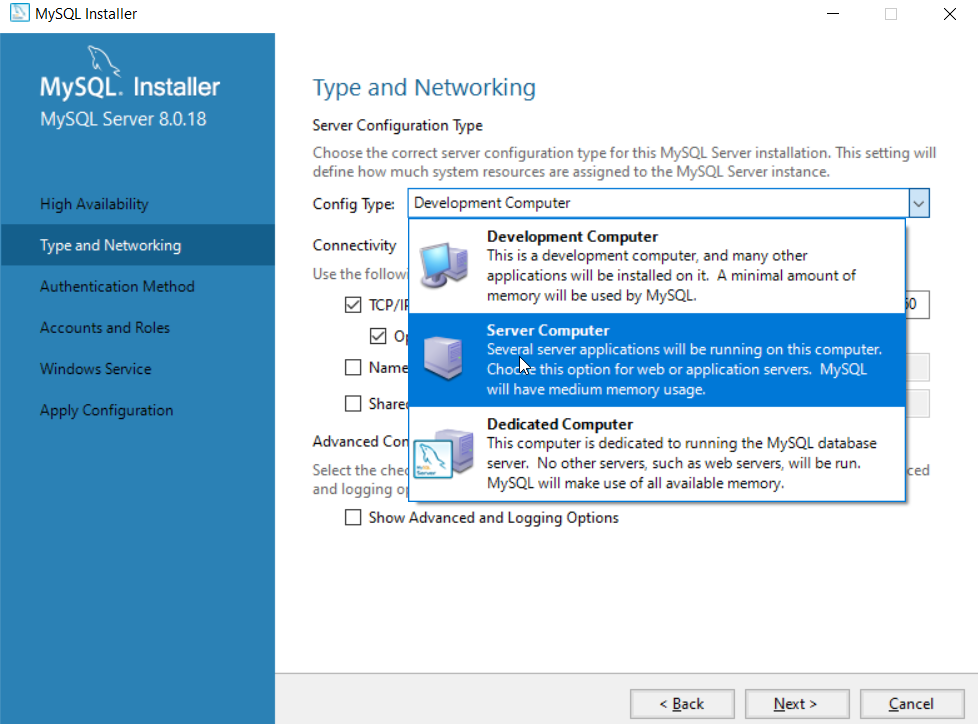Image resolution: width=978 pixels, height=724 pixels.
Task: Click the Cancel button
Action: coord(911,704)
